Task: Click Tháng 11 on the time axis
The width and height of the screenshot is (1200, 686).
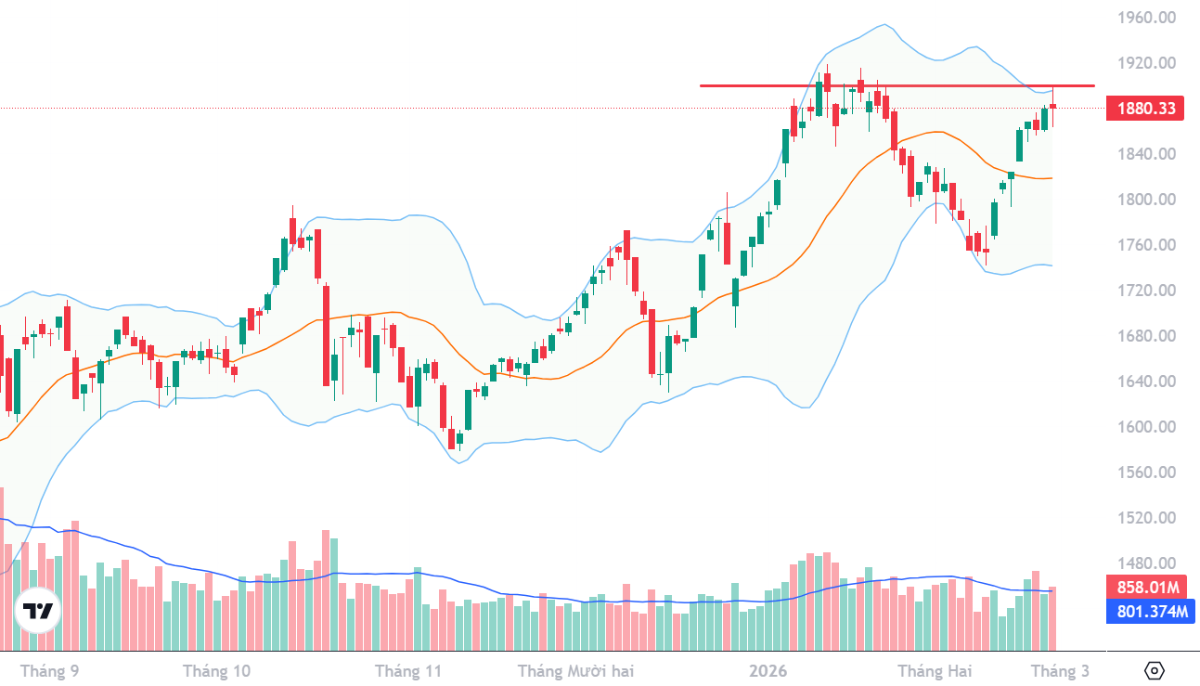Action: coord(407,670)
